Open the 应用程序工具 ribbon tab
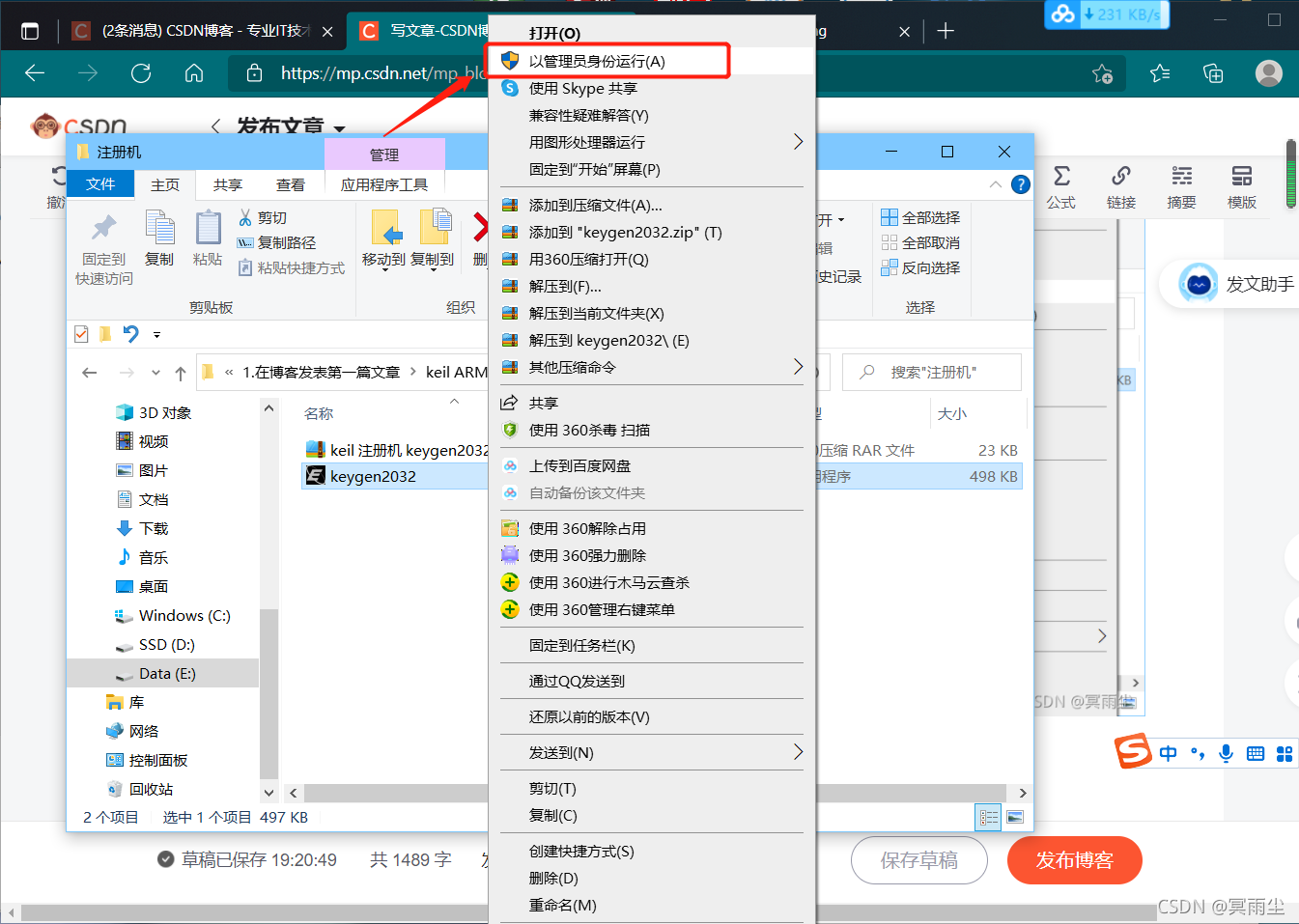This screenshot has width=1299, height=924. click(x=384, y=184)
